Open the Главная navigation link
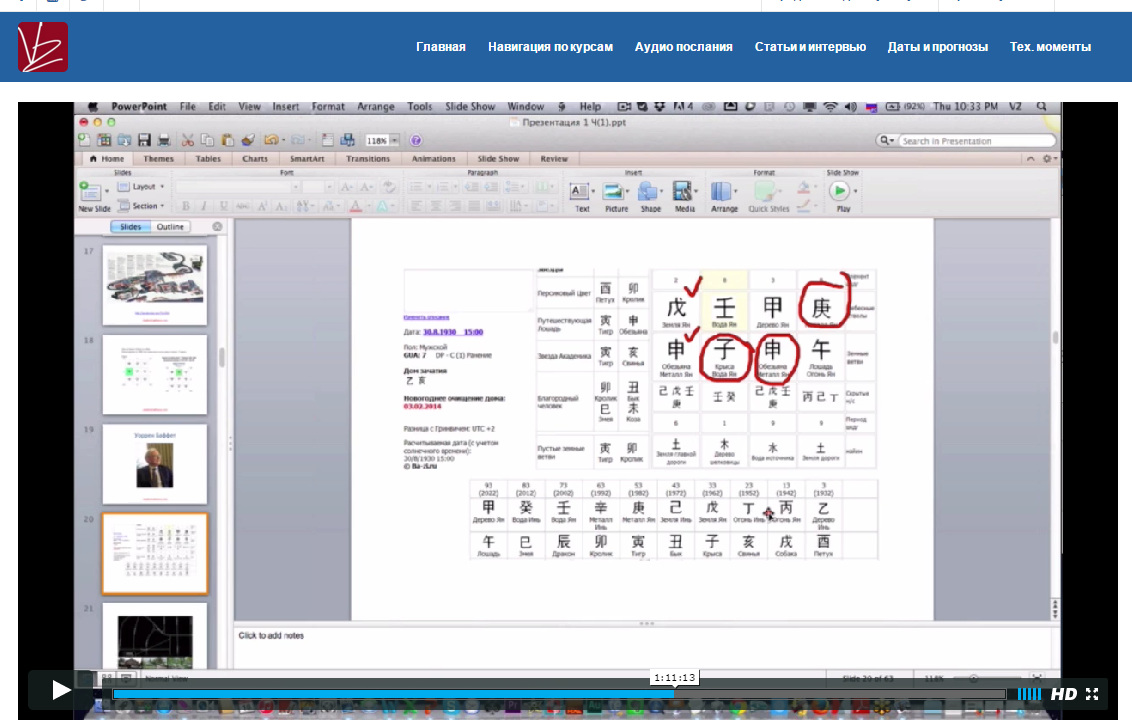1132x720 pixels. (441, 47)
